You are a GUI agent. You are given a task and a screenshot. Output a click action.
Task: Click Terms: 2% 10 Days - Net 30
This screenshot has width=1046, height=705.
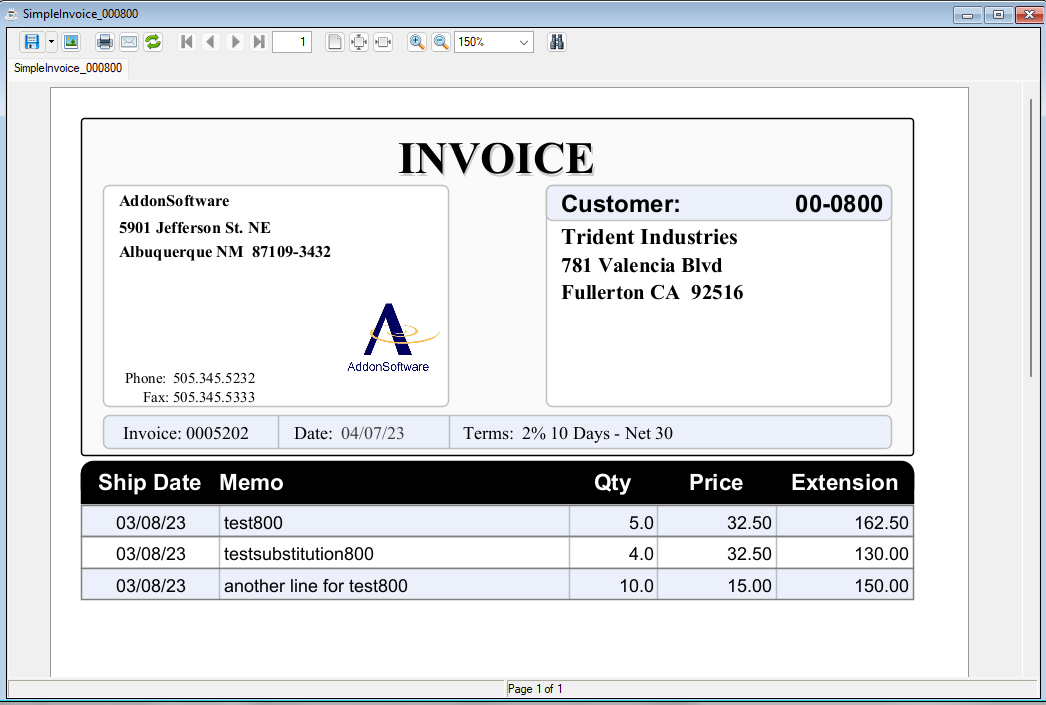(x=568, y=434)
